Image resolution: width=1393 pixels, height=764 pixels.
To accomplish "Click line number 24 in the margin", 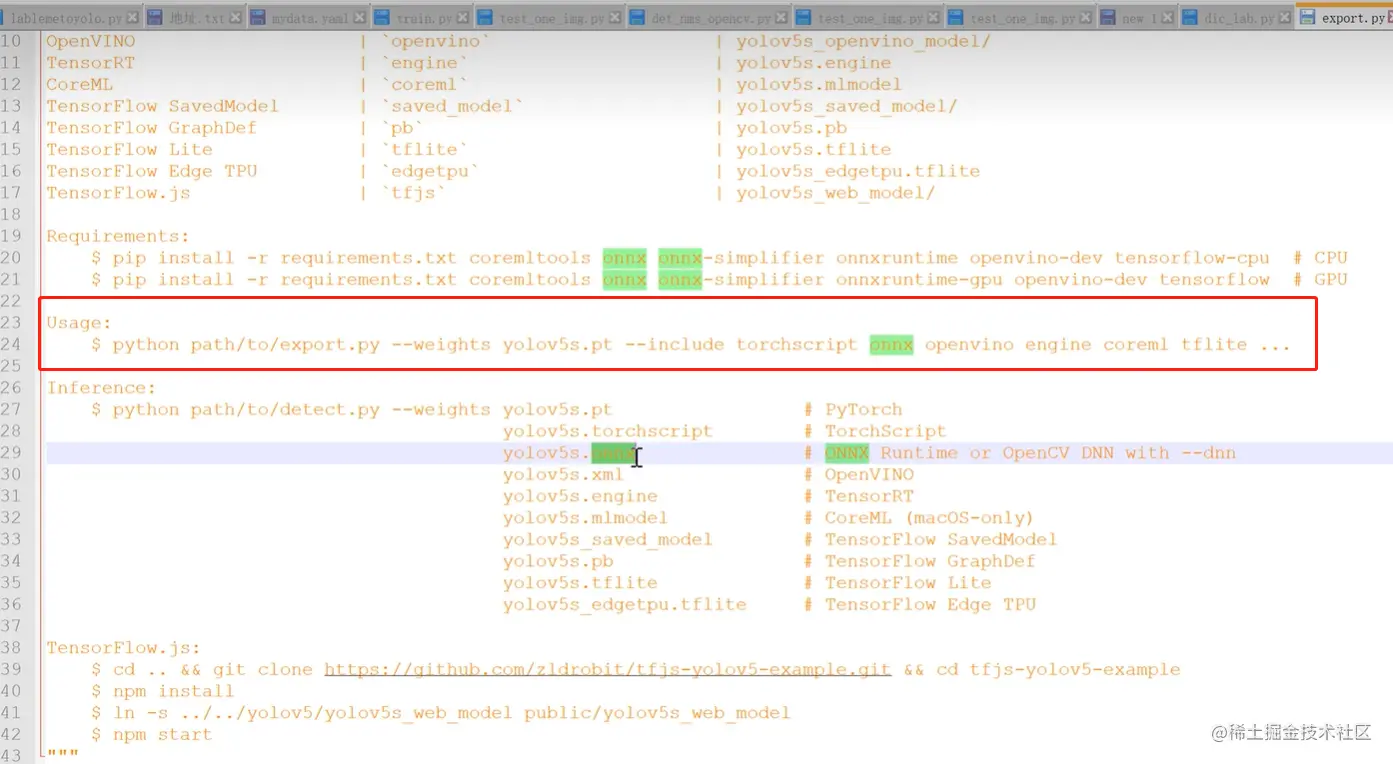I will [x=11, y=345].
